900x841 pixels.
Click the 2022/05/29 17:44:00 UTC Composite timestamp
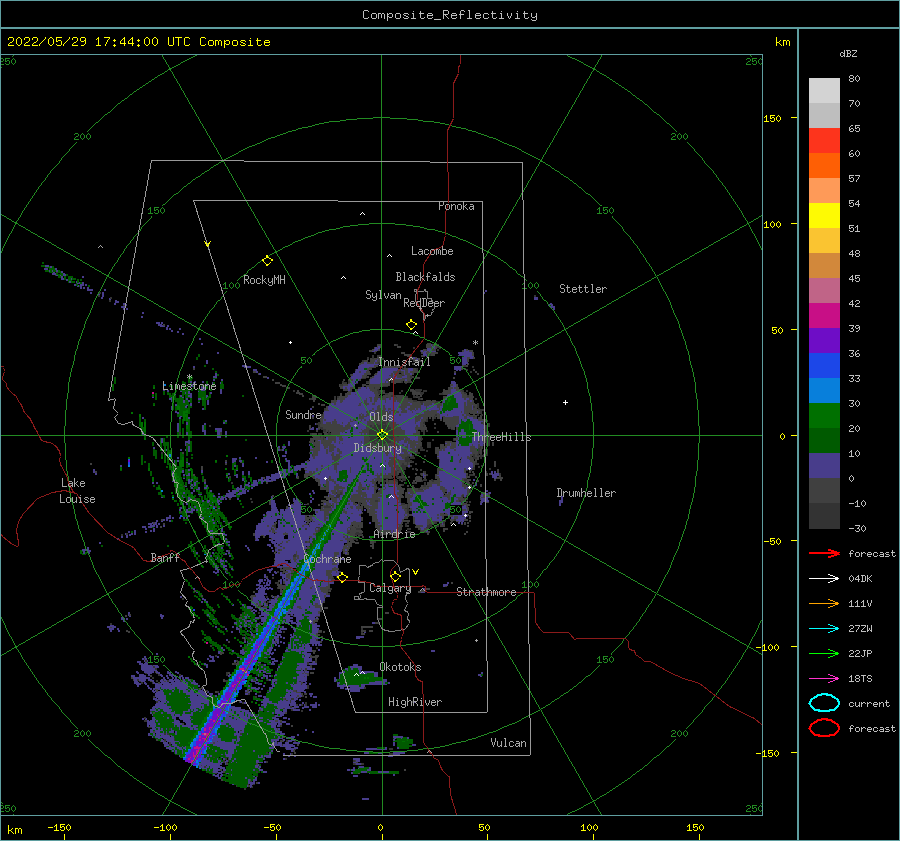point(138,42)
